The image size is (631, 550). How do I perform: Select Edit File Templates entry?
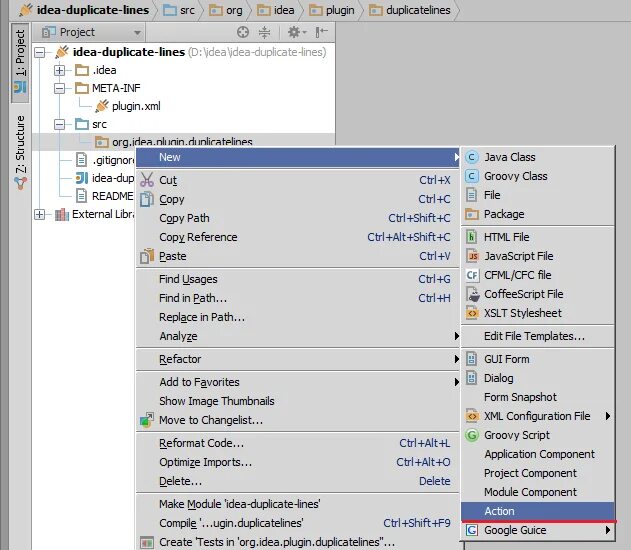click(x=538, y=336)
